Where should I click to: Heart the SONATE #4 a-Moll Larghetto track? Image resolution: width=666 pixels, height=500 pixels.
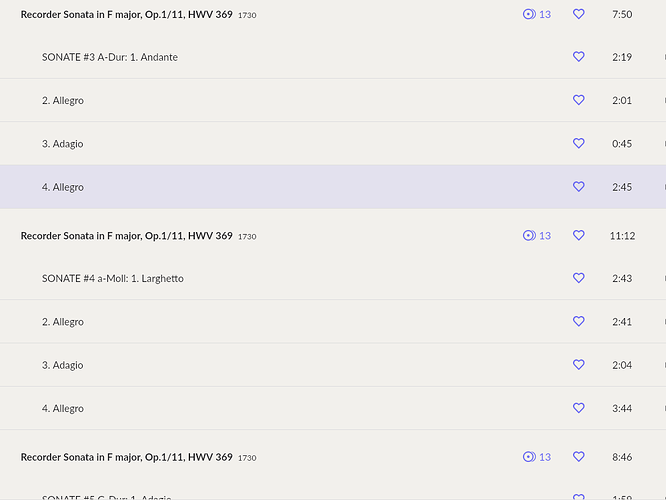579,278
